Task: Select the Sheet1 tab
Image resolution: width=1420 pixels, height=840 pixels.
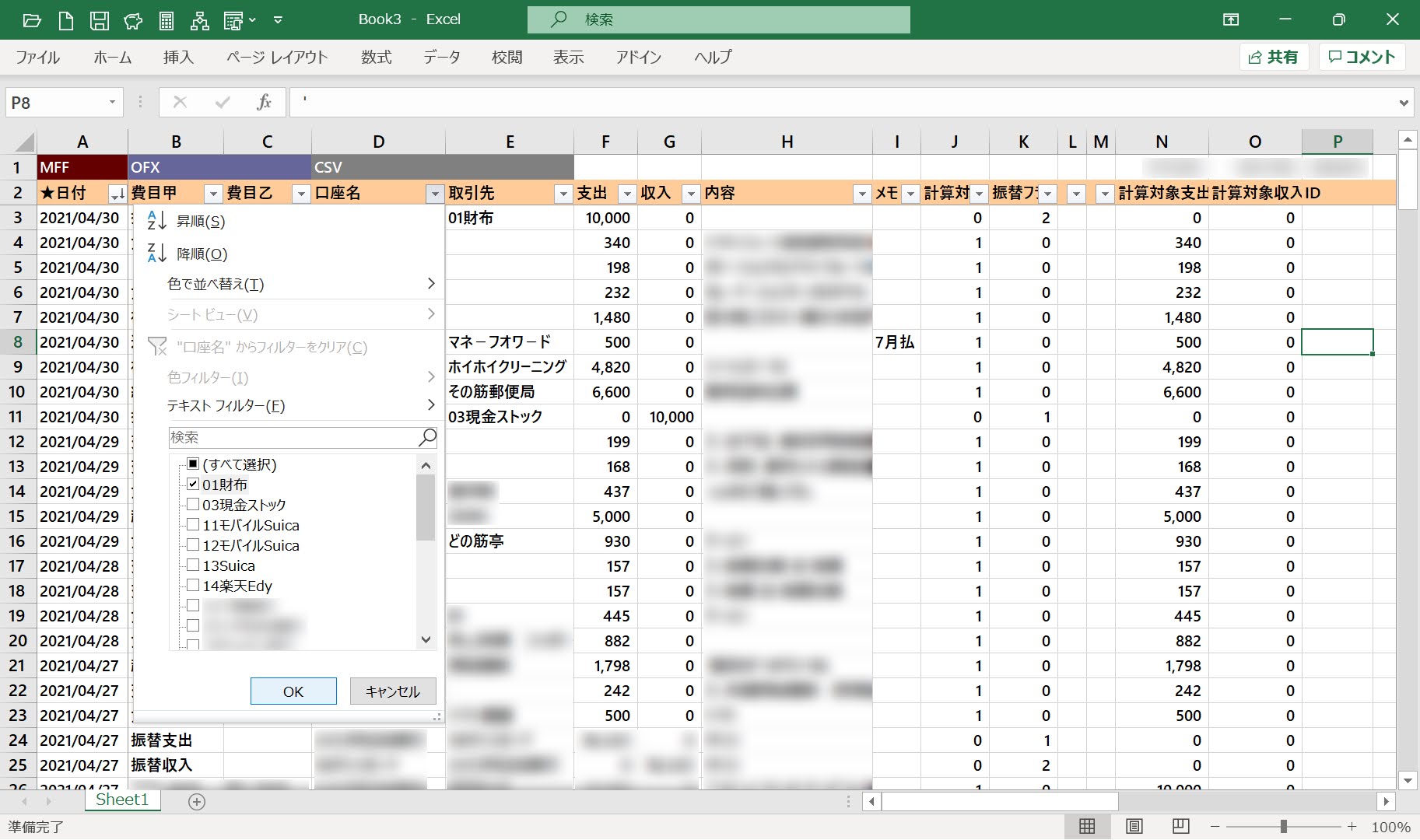Action: click(x=122, y=800)
